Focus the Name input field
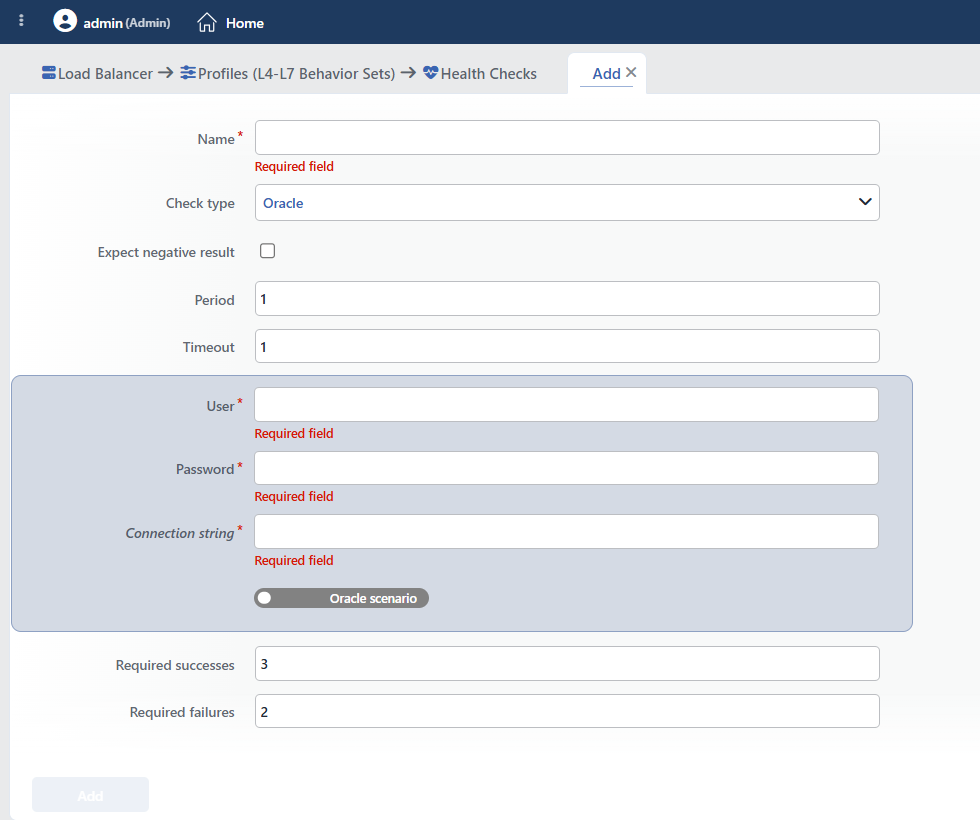Screen dimensions: 980x820 pyautogui.click(x=567, y=138)
